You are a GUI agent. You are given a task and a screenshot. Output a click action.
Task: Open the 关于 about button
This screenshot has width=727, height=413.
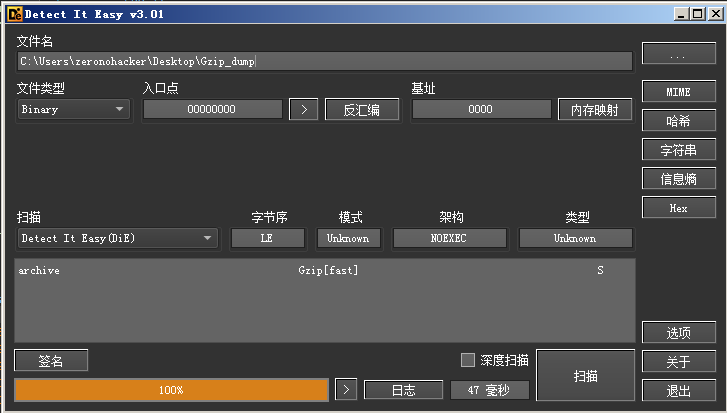pos(679,361)
